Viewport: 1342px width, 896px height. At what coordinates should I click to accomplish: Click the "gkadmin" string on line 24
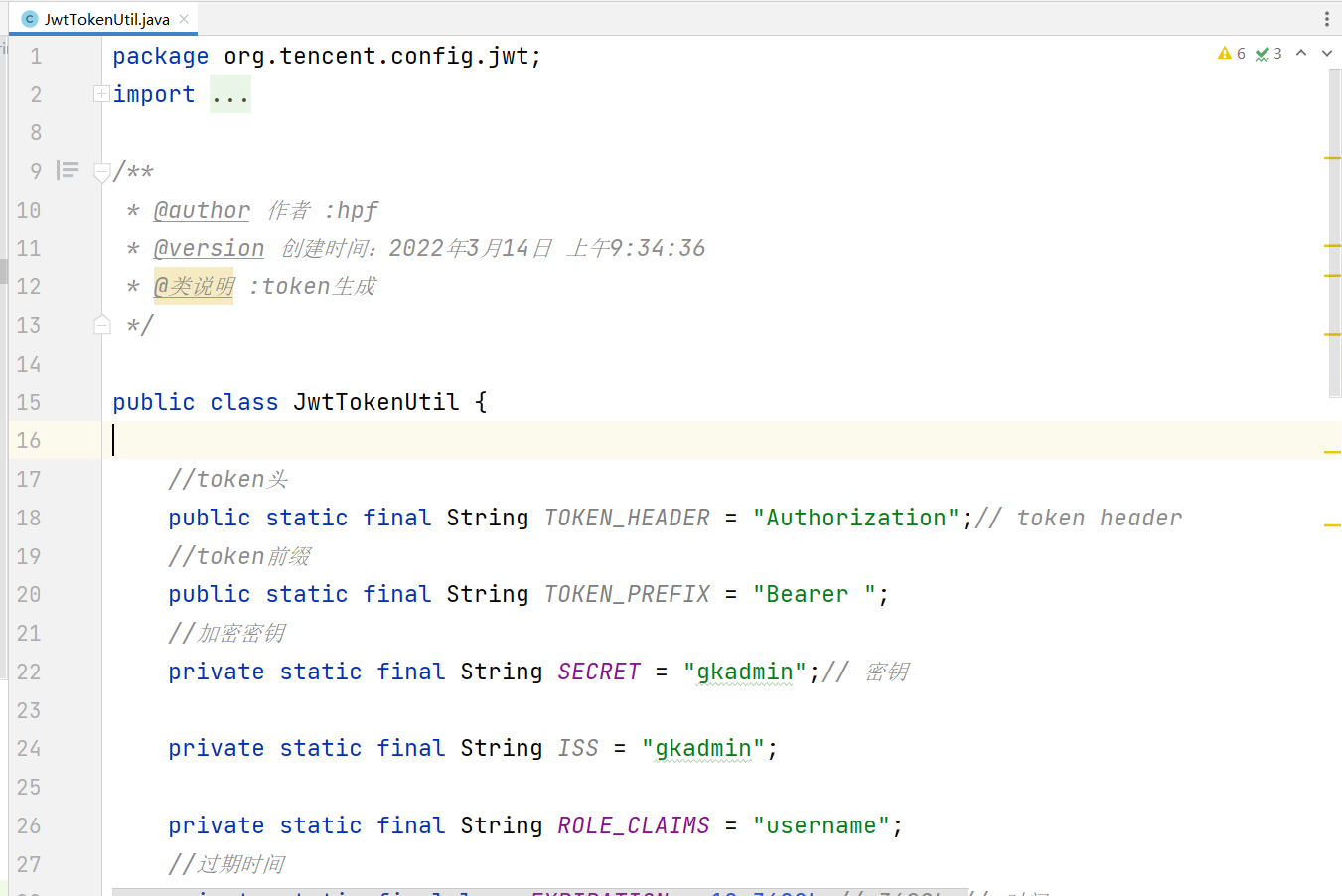(703, 748)
